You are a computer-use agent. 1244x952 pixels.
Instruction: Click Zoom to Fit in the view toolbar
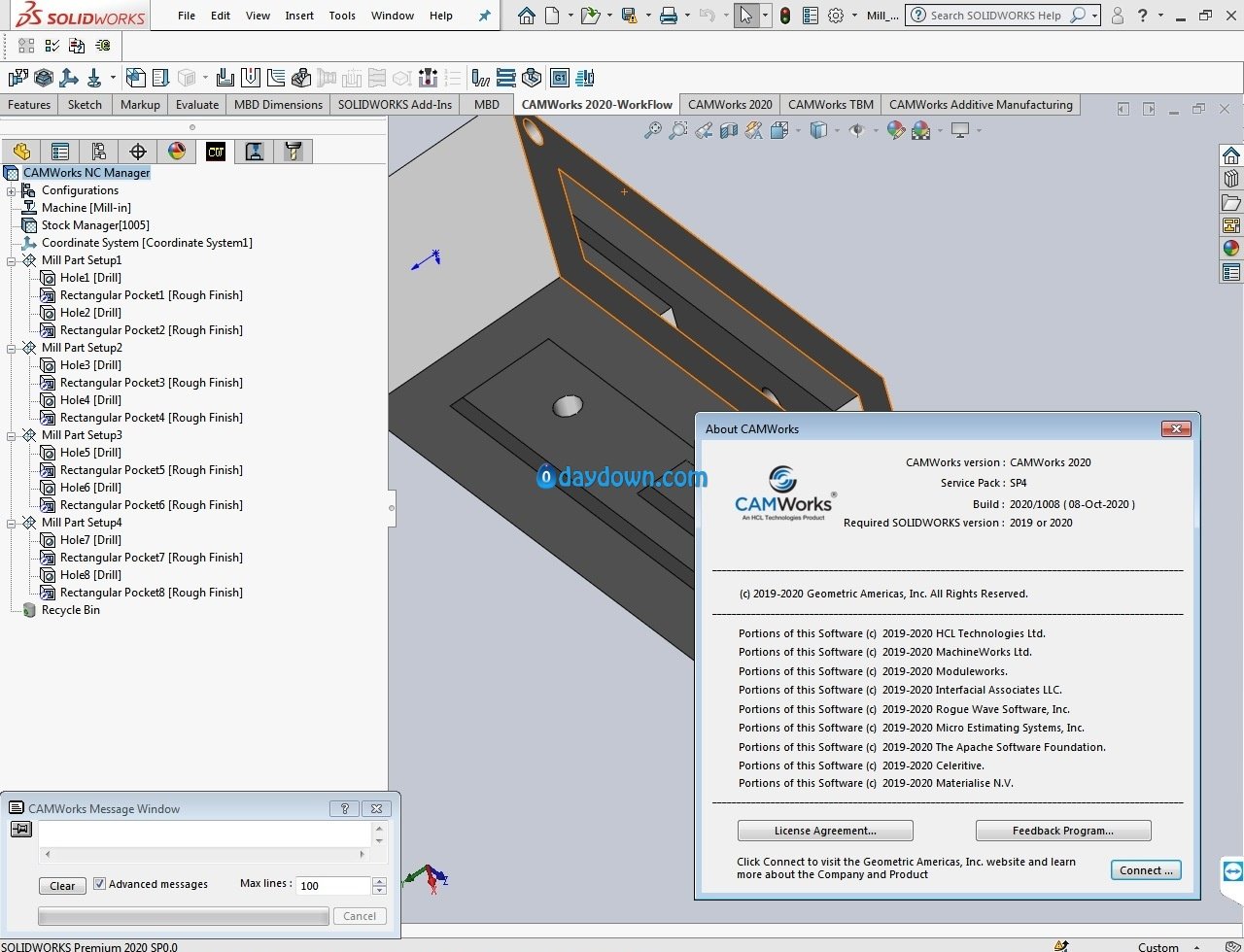(653, 129)
